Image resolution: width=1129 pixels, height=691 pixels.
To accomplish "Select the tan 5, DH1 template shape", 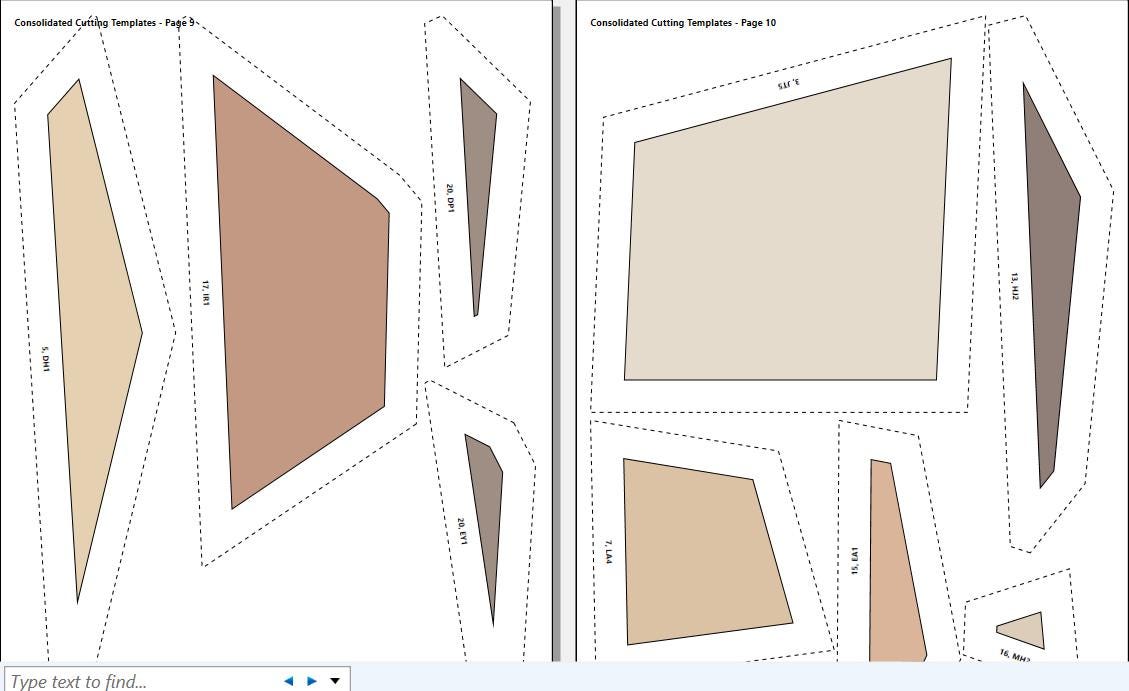I will click(94, 340).
